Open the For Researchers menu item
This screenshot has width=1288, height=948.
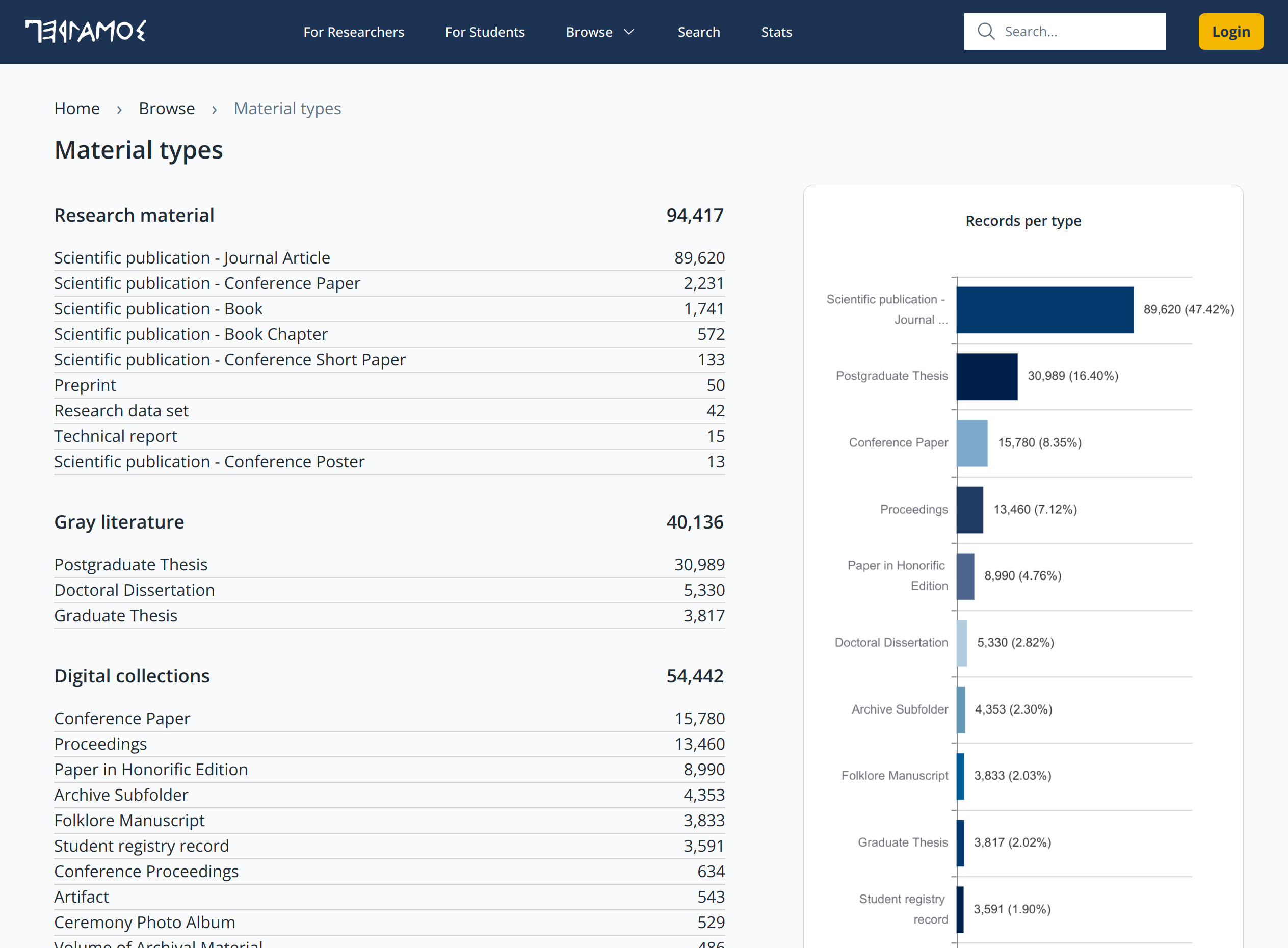(353, 32)
